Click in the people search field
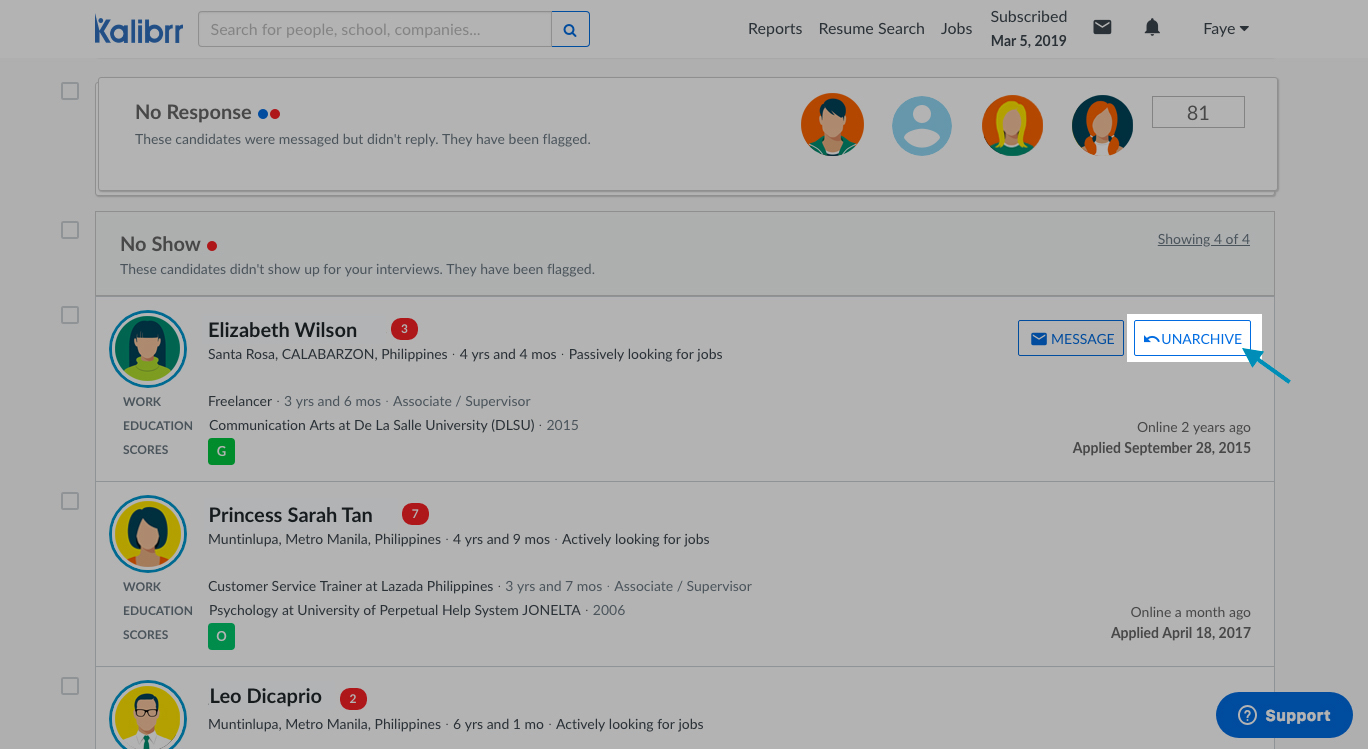 click(x=375, y=30)
